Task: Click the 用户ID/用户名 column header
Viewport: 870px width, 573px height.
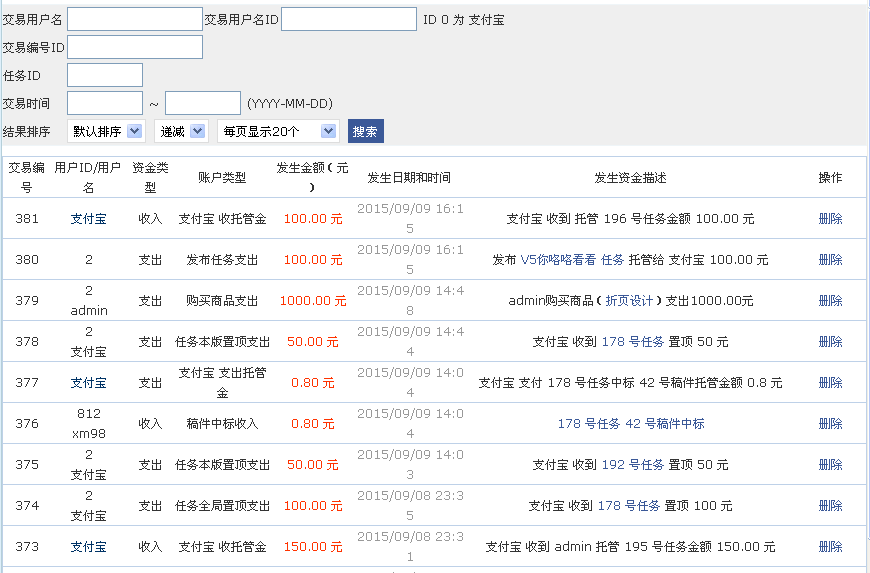Action: (88, 178)
